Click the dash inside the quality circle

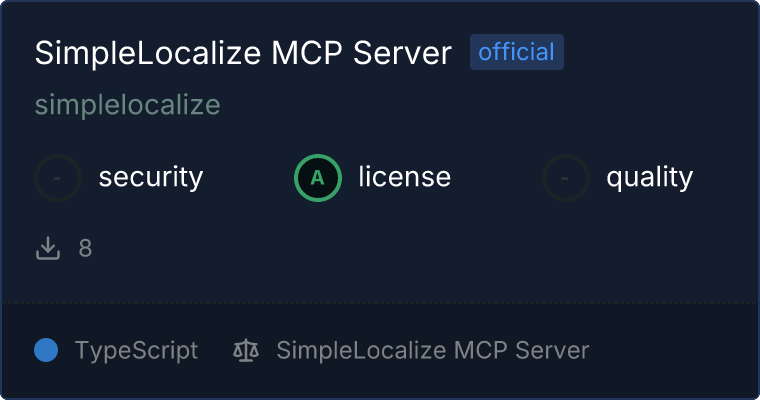565,178
